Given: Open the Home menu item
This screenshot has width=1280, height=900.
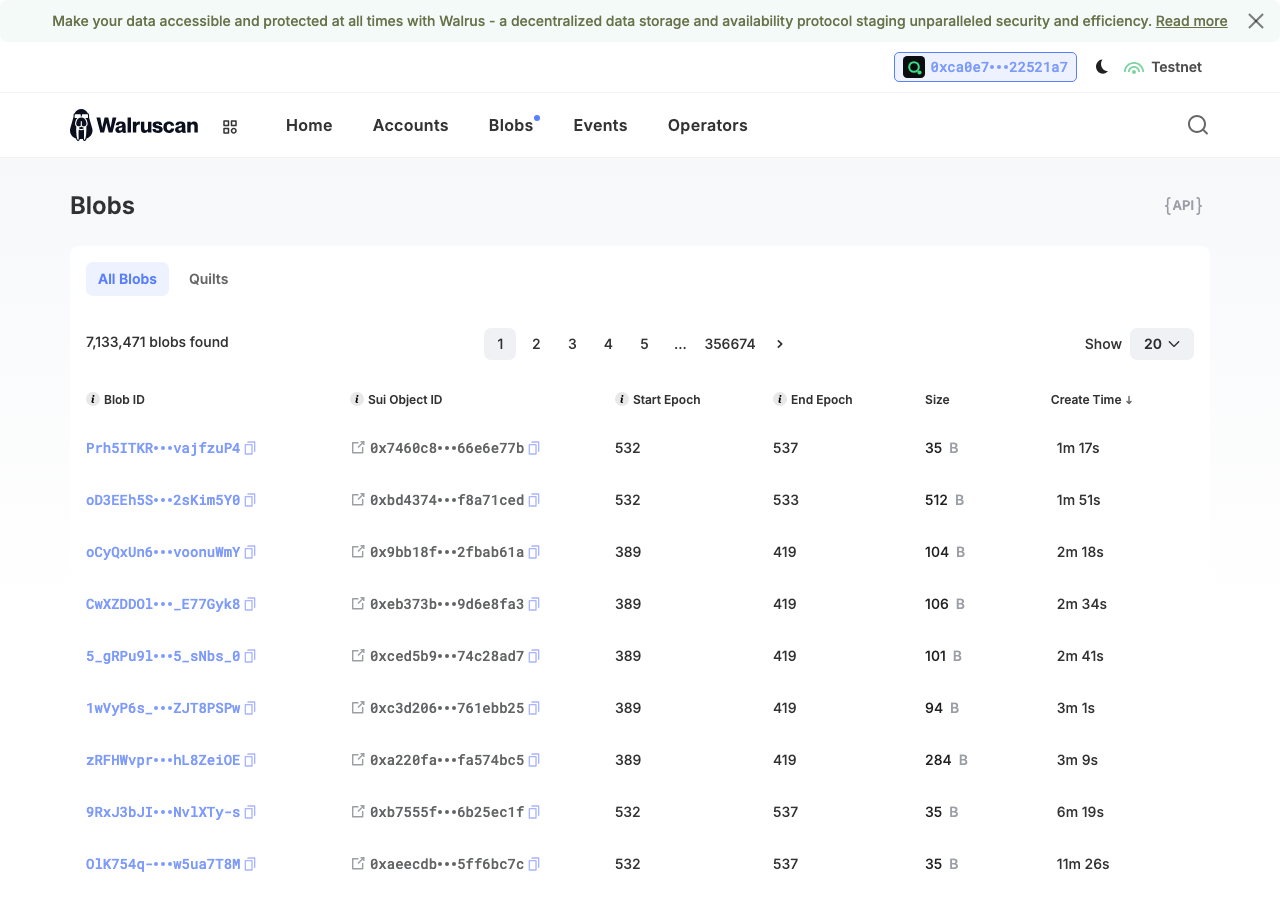Looking at the screenshot, I should 309,125.
